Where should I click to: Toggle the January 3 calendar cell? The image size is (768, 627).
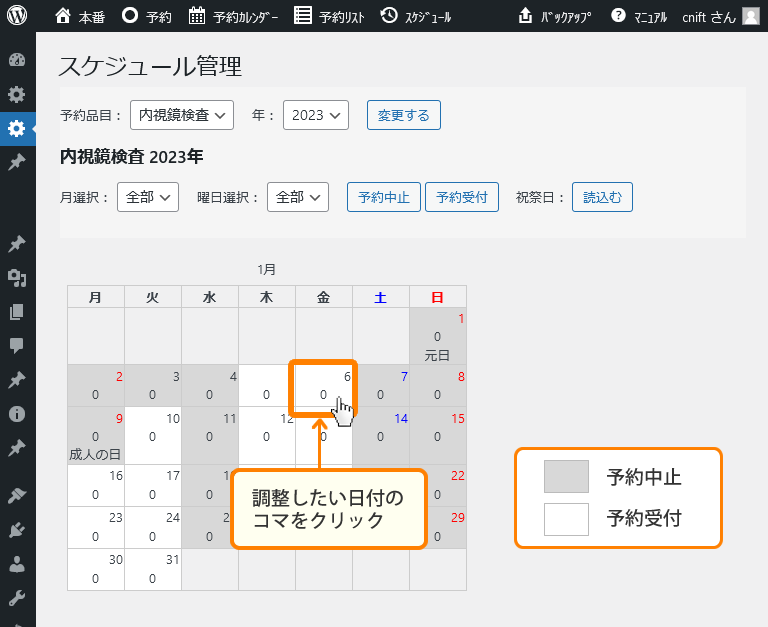point(152,386)
